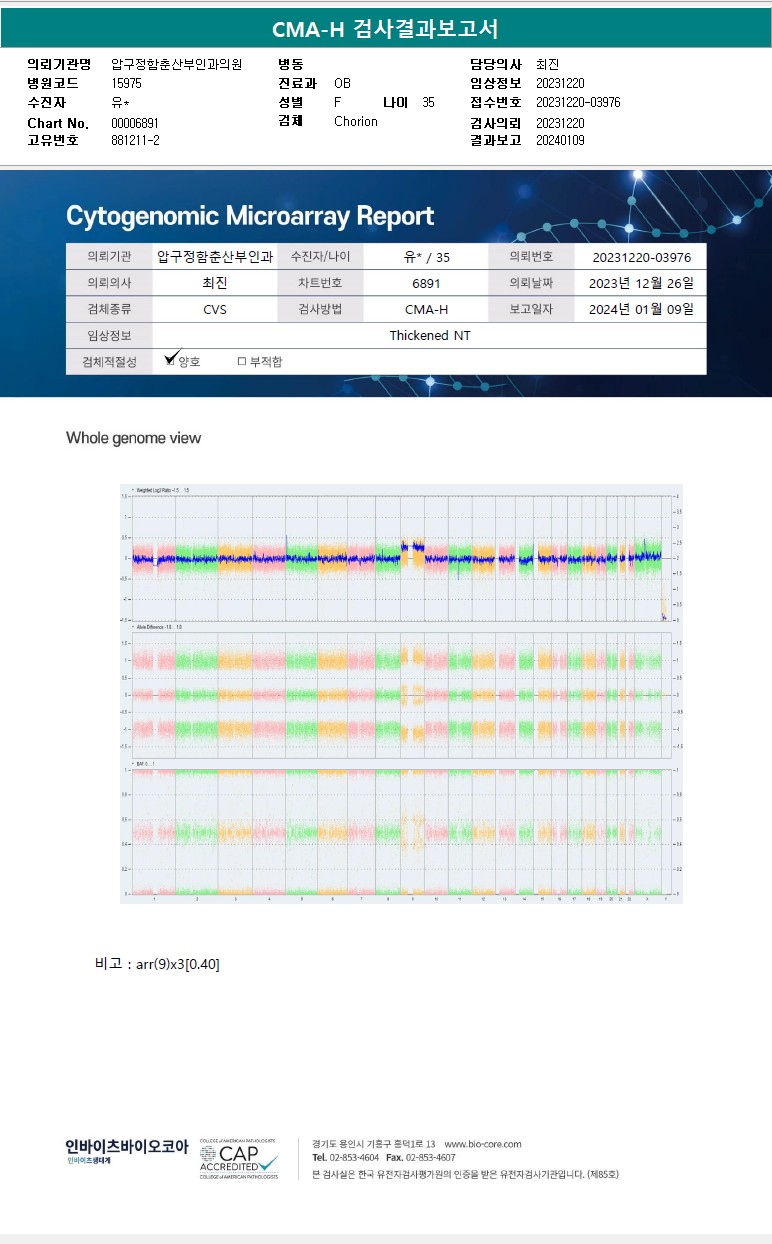This screenshot has height=1244, width=772.
Task: Select 임상정보 value 20231220 in header
Action: click(x=560, y=84)
